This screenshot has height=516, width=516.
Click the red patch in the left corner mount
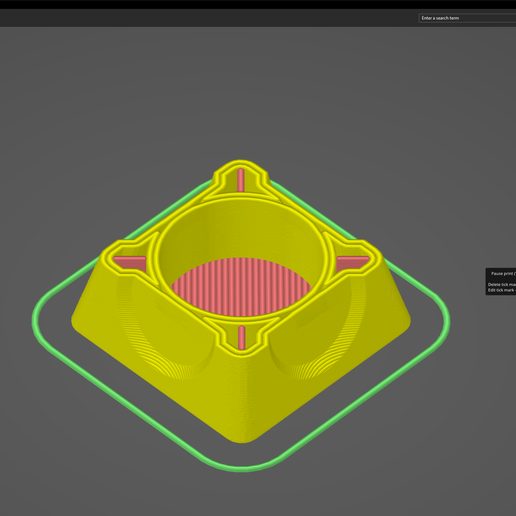point(131,264)
